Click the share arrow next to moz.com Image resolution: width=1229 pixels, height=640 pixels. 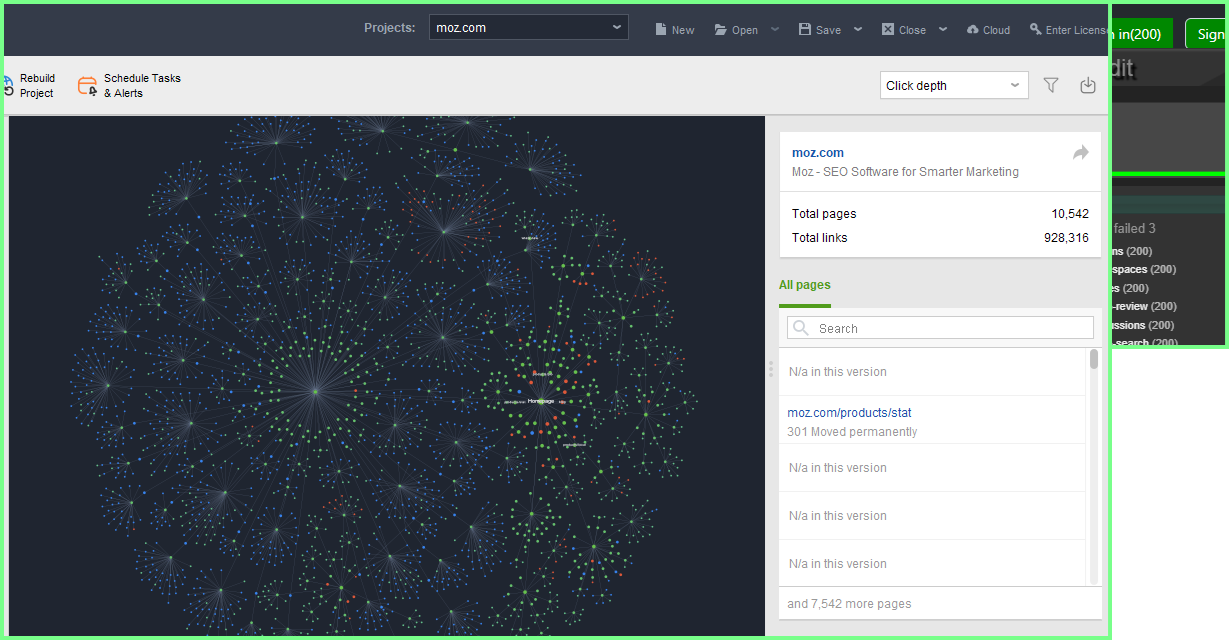tap(1081, 153)
